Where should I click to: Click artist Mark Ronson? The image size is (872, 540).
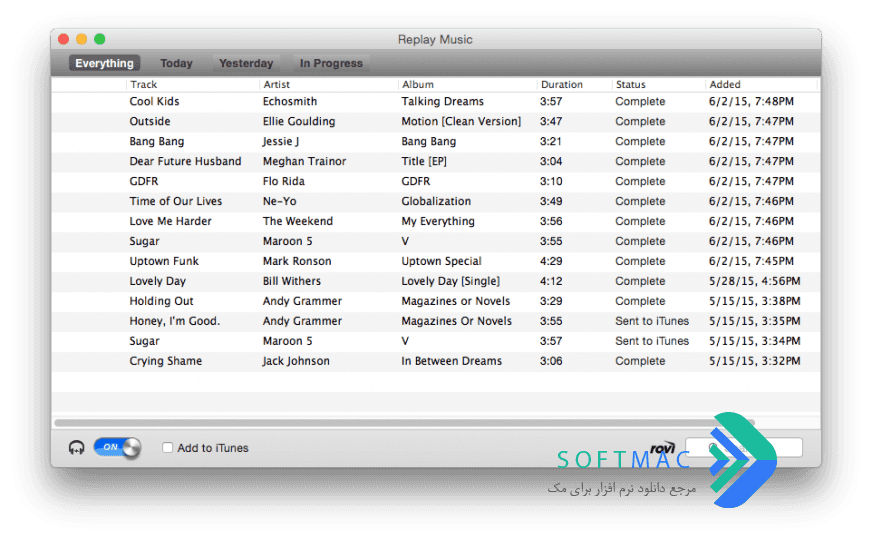click(x=297, y=261)
